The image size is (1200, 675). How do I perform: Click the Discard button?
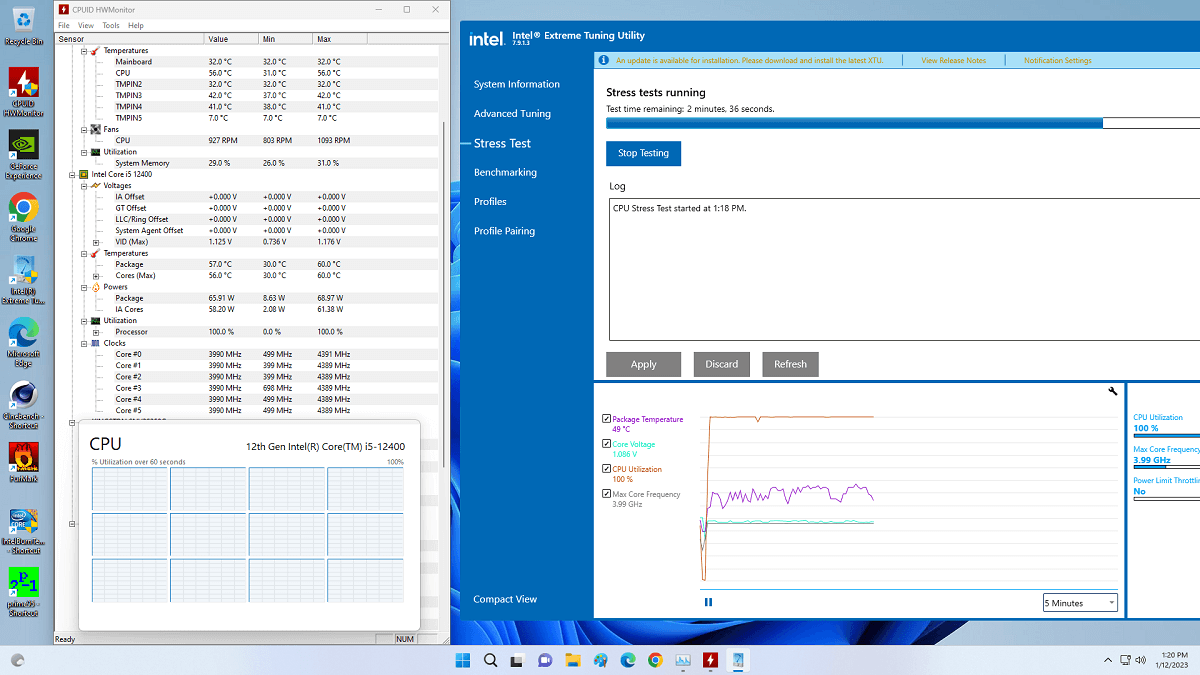tap(721, 364)
